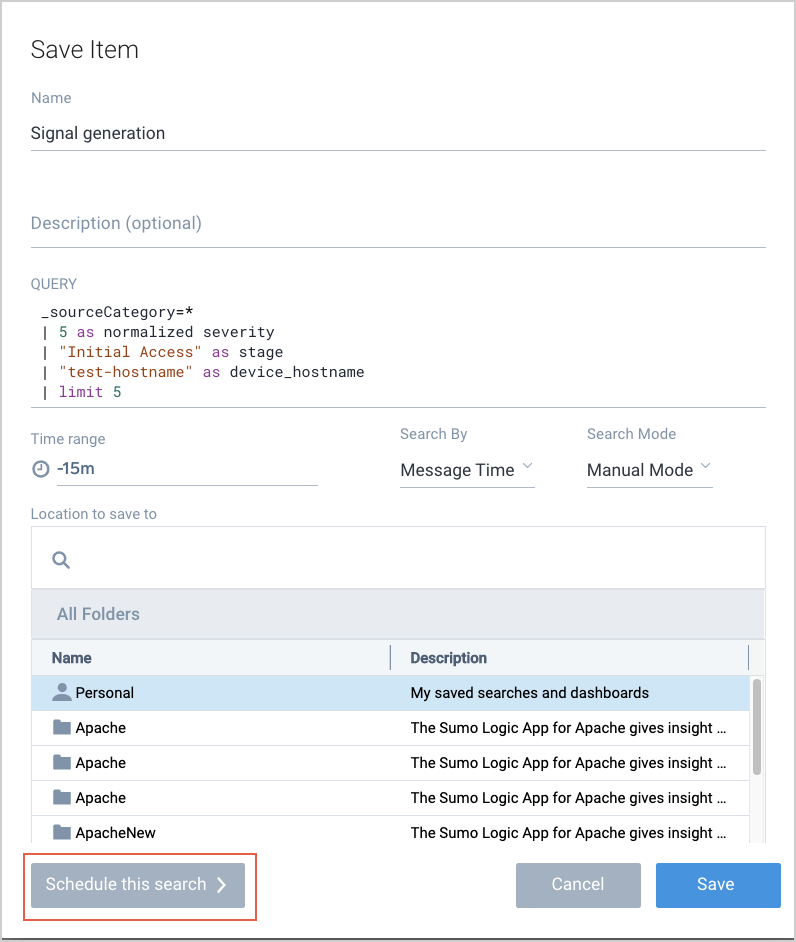Click the Personal user icon

coord(62,692)
